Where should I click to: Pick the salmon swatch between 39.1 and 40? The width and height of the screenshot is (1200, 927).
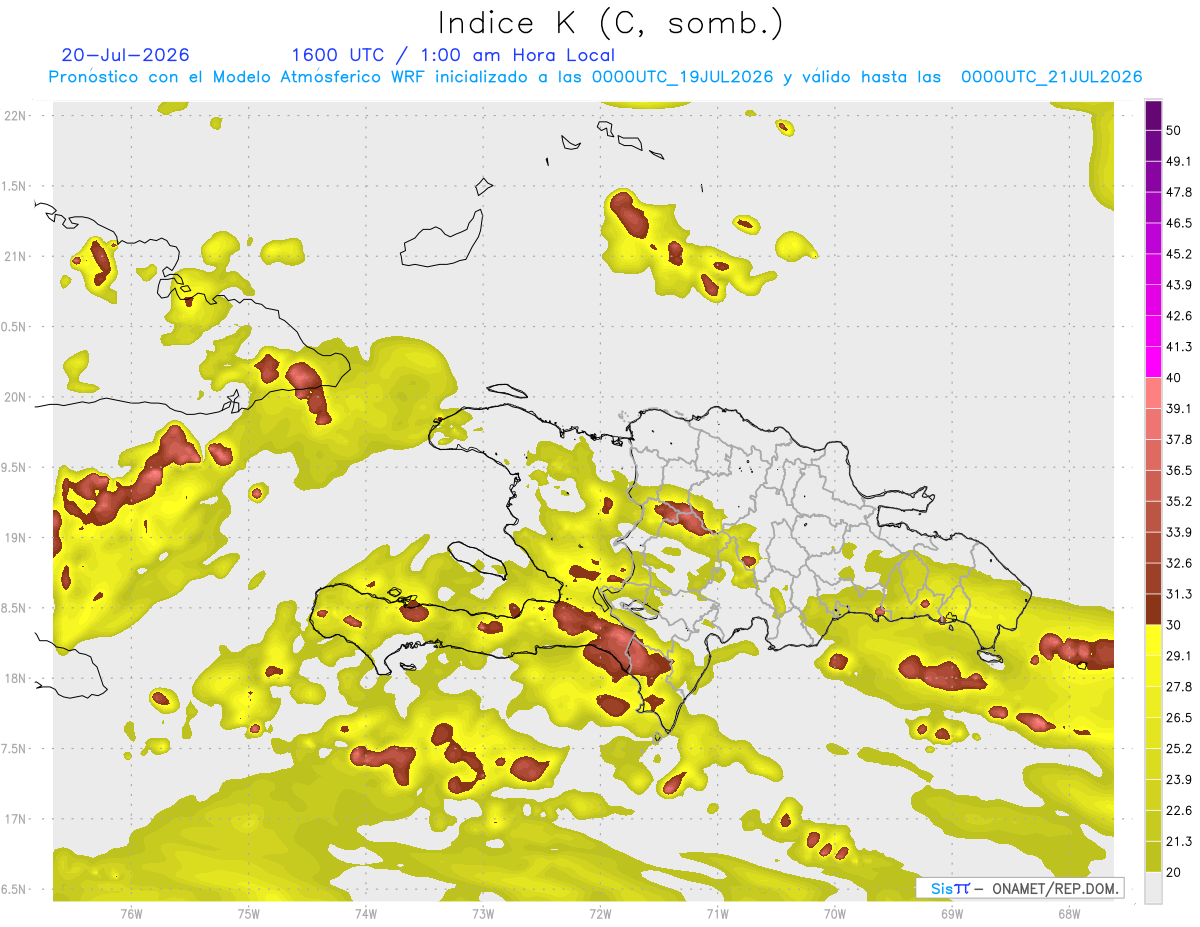1153,392
